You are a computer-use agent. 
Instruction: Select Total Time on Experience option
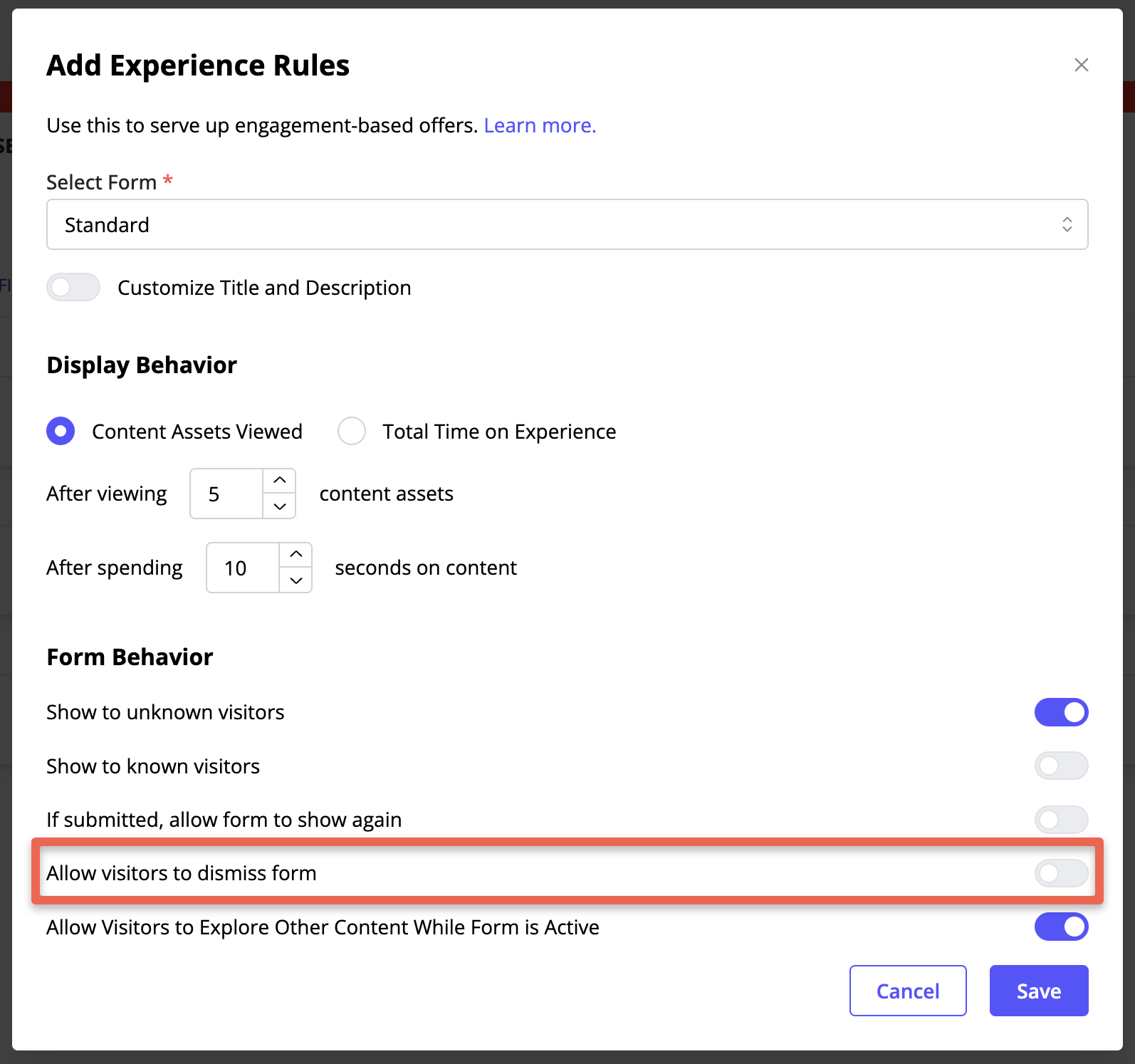(x=352, y=431)
